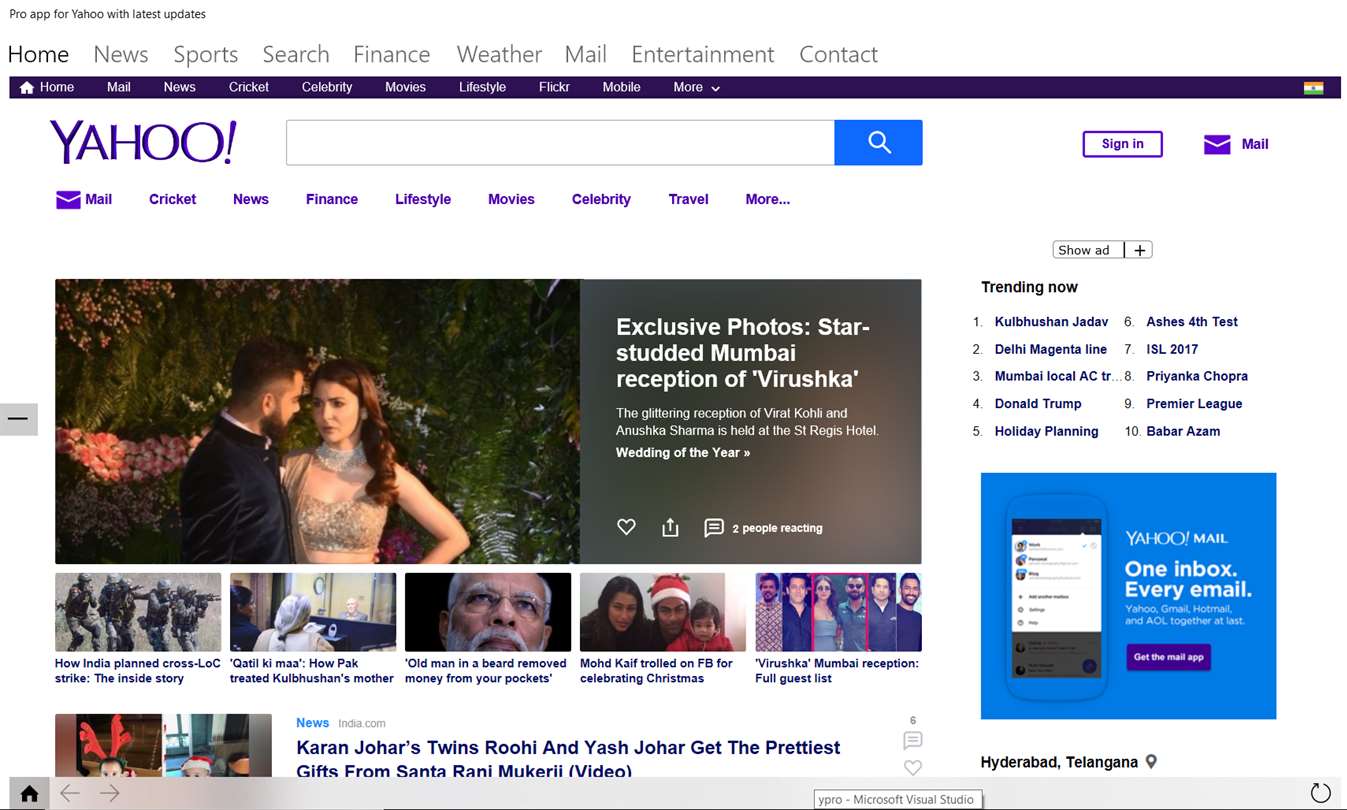The image size is (1347, 810).
Task: Click Mobile in the purple navigation bar
Action: [x=621, y=87]
